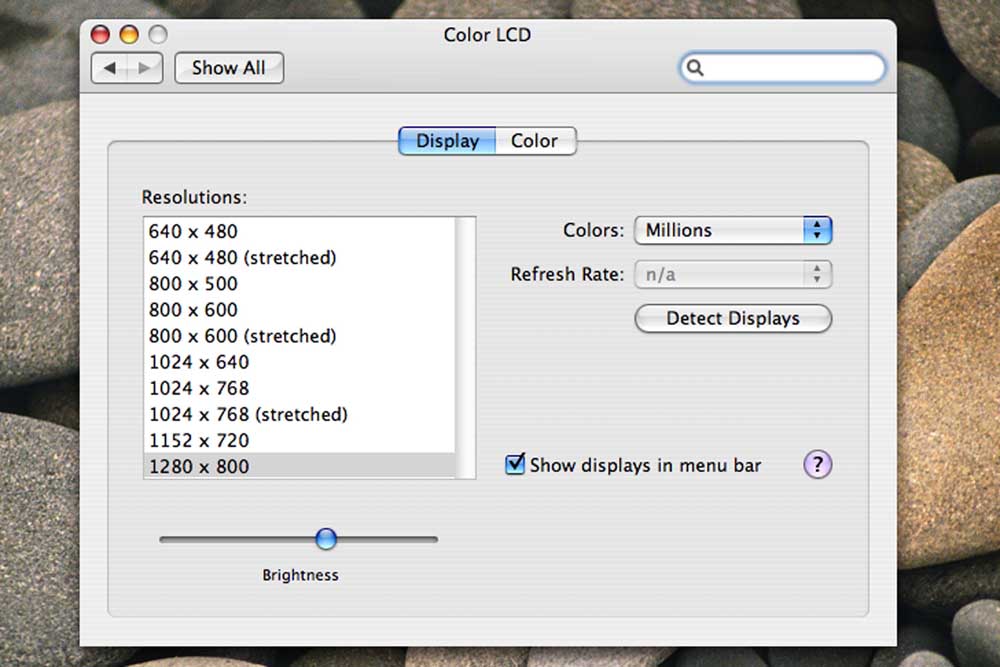Click the forward navigation arrow
Image resolution: width=1000 pixels, height=667 pixels.
tap(144, 68)
